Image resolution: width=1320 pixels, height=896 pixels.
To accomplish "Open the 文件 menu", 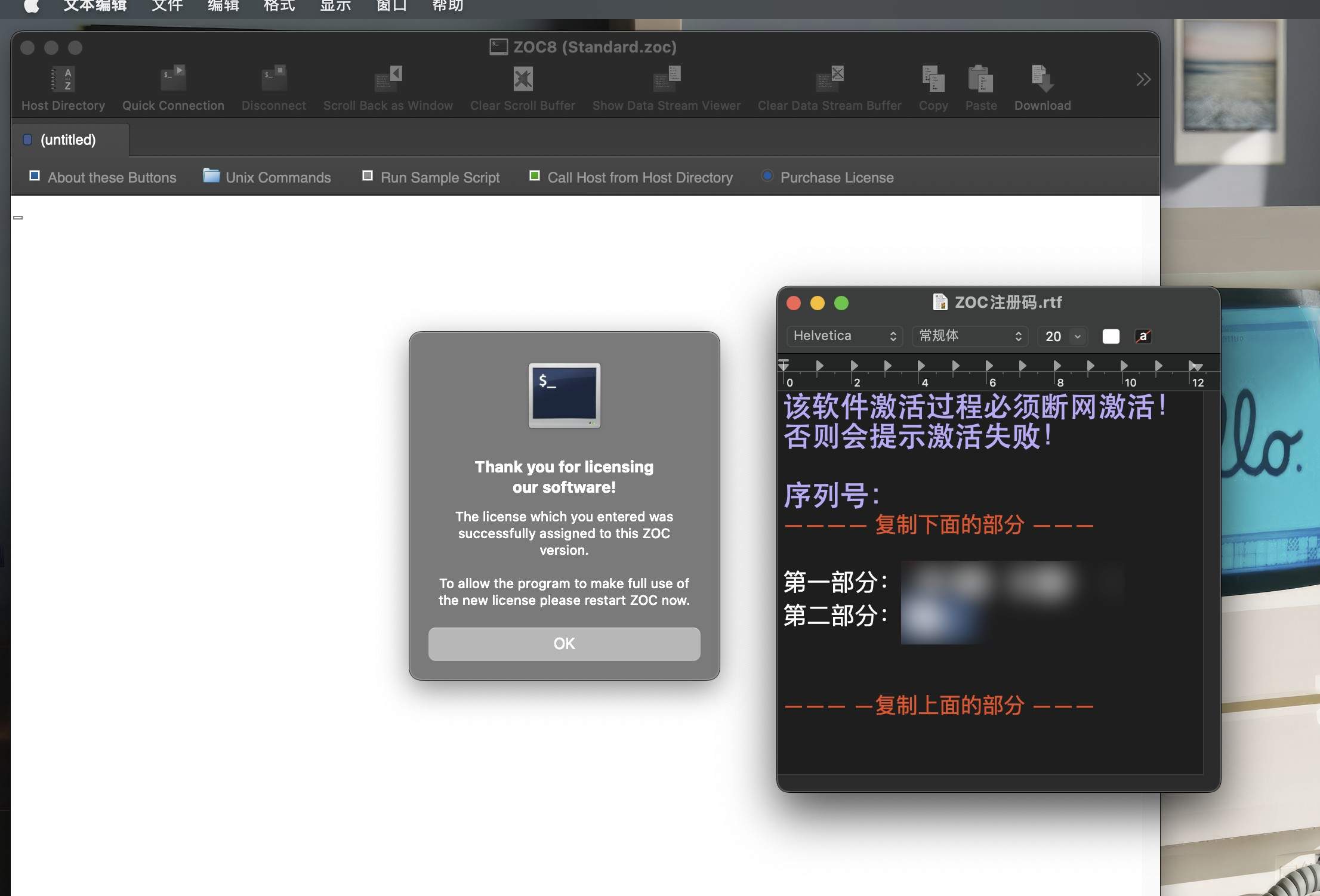I will [x=166, y=7].
